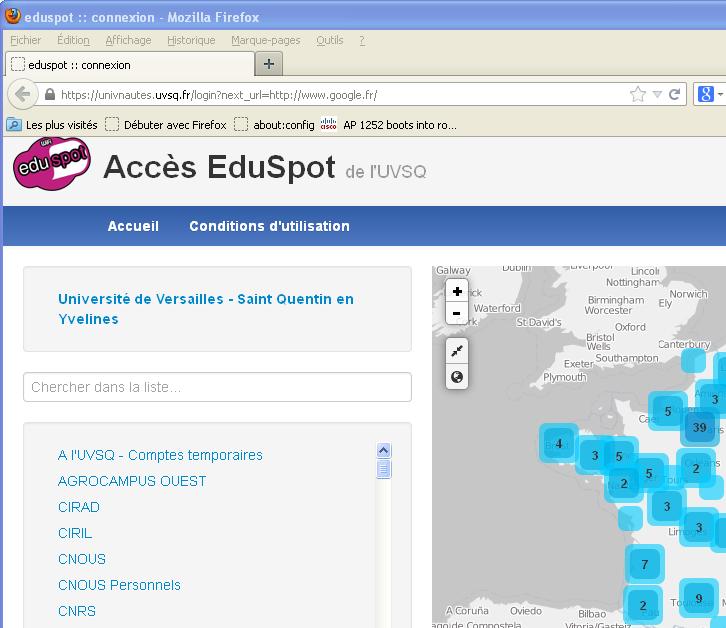
Task: Click the Google search engine icon
Action: pyautogui.click(x=705, y=94)
